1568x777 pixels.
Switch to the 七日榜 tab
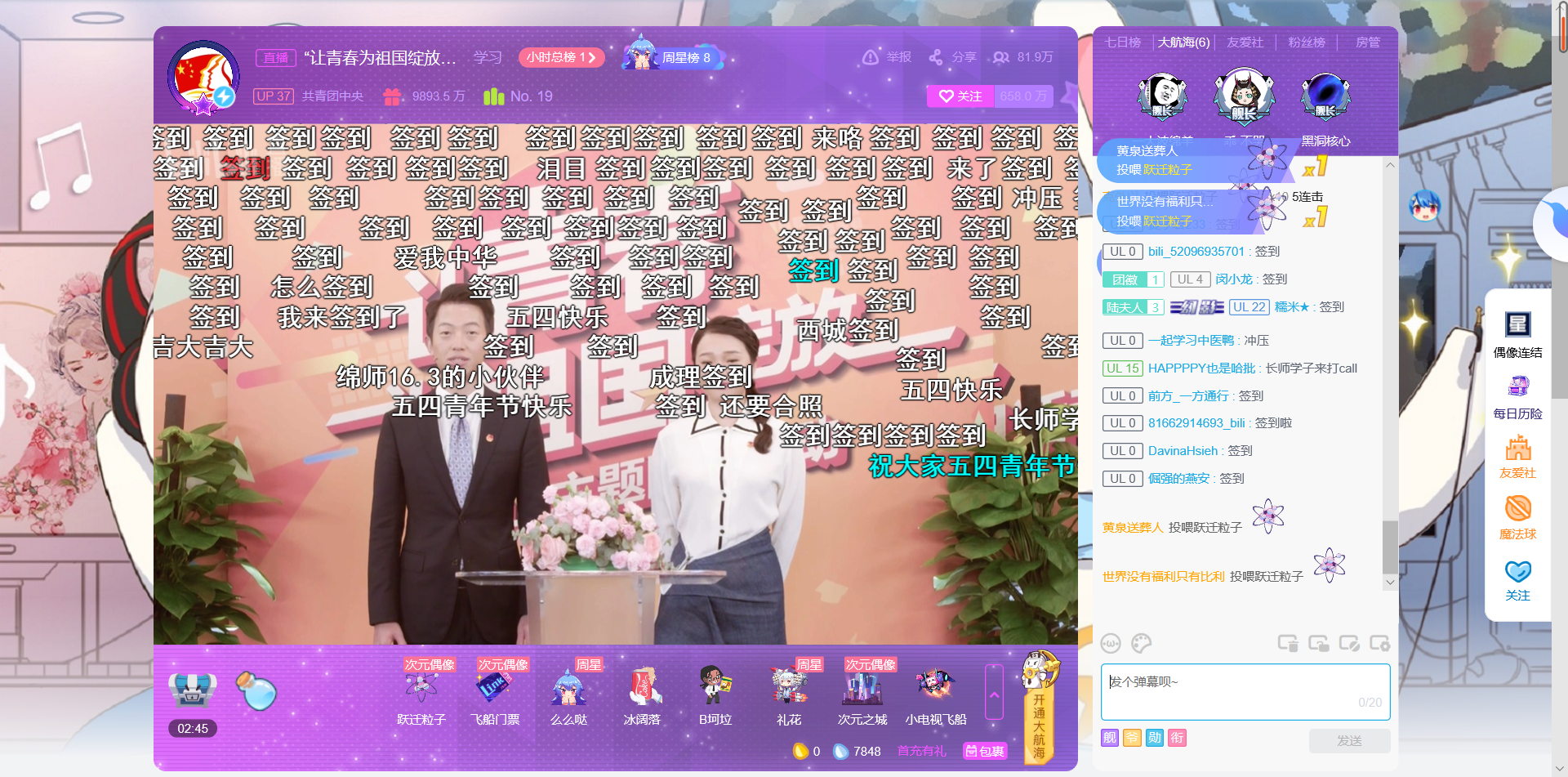tap(1123, 42)
